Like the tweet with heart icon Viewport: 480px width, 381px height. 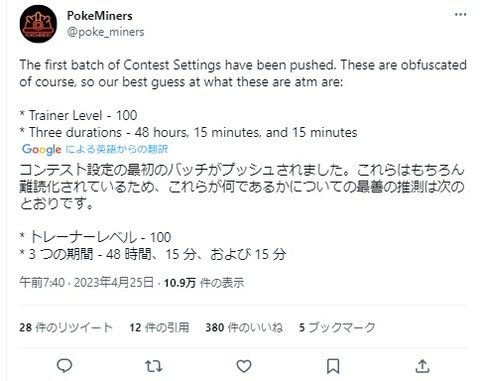244,366
